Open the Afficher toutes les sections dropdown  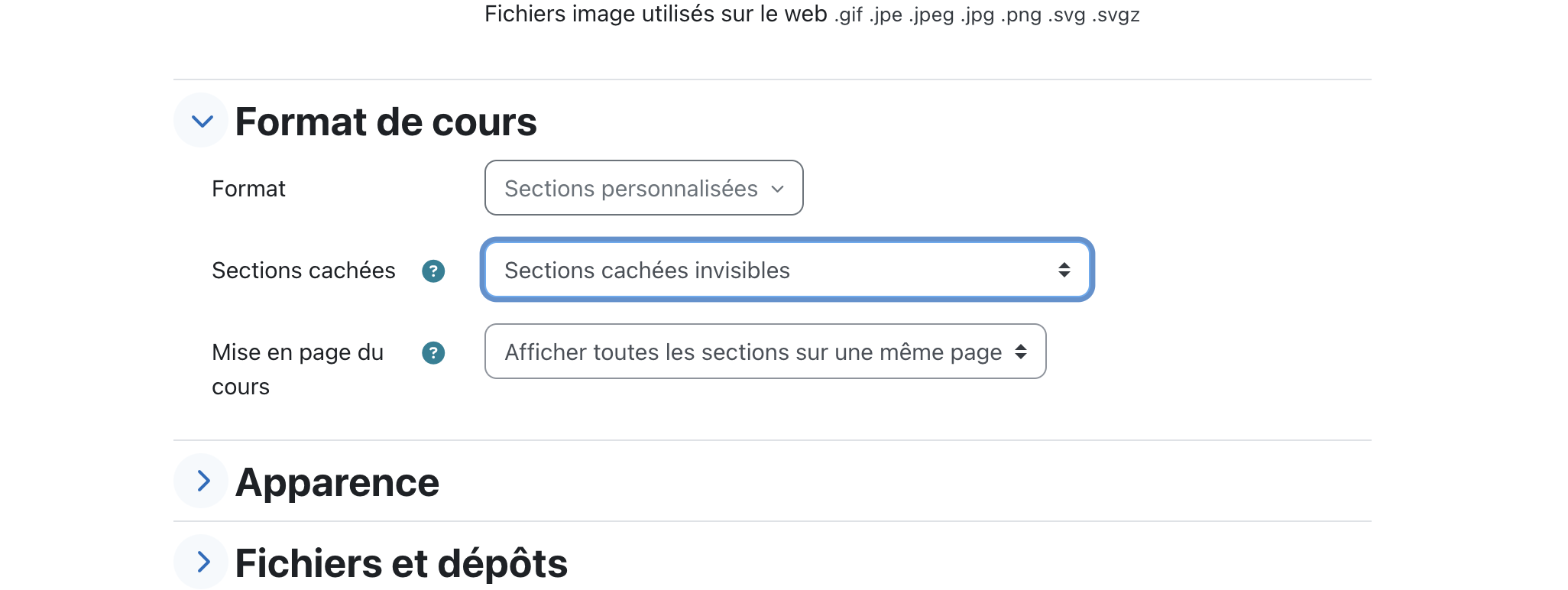point(765,352)
